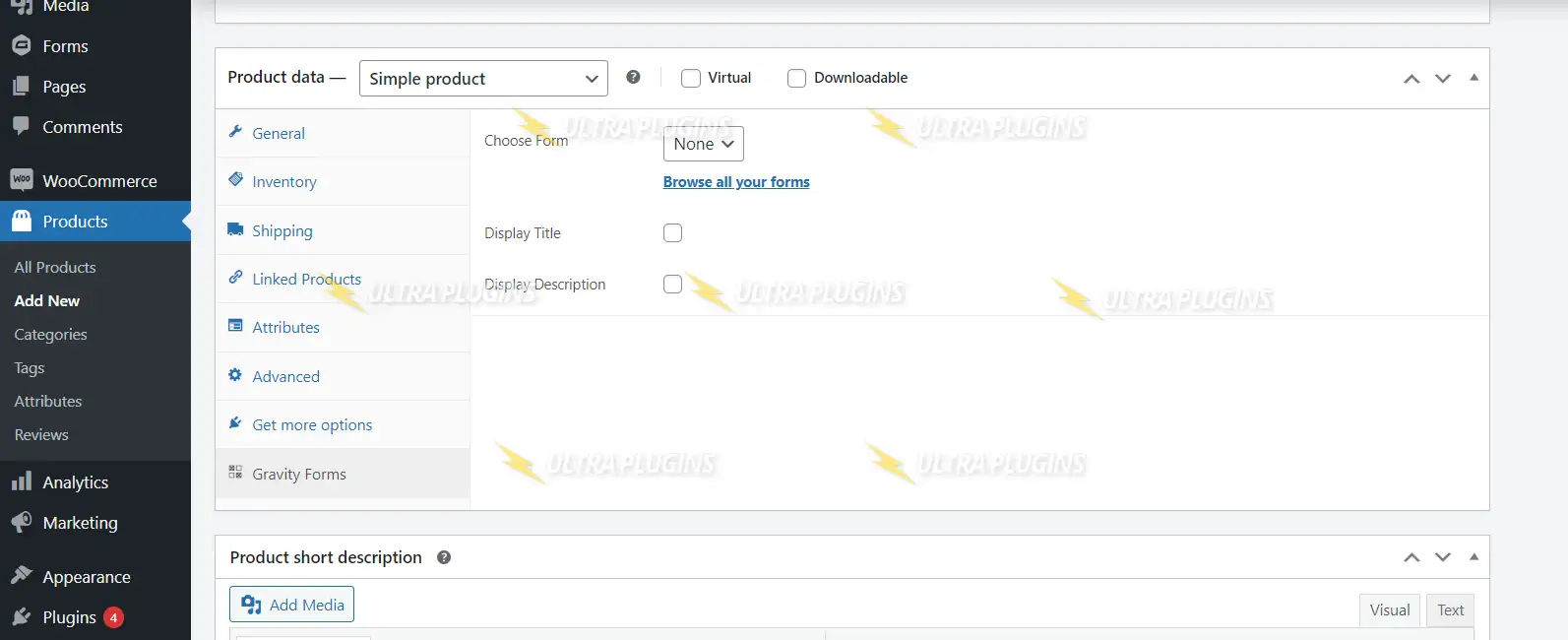Click the Appearance paintbrush icon

pyautogui.click(x=21, y=575)
